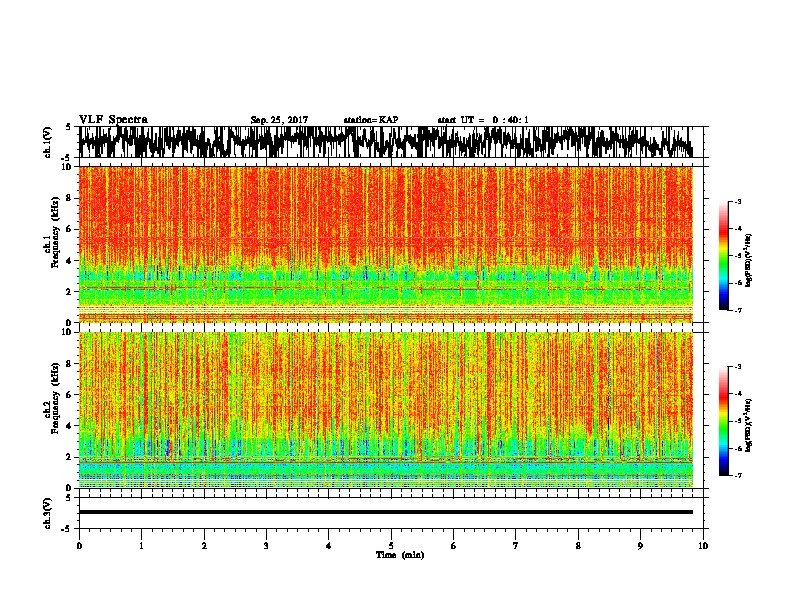Click the ch.1 spectrogram color bar
The image size is (792, 612).
pyautogui.click(x=723, y=256)
